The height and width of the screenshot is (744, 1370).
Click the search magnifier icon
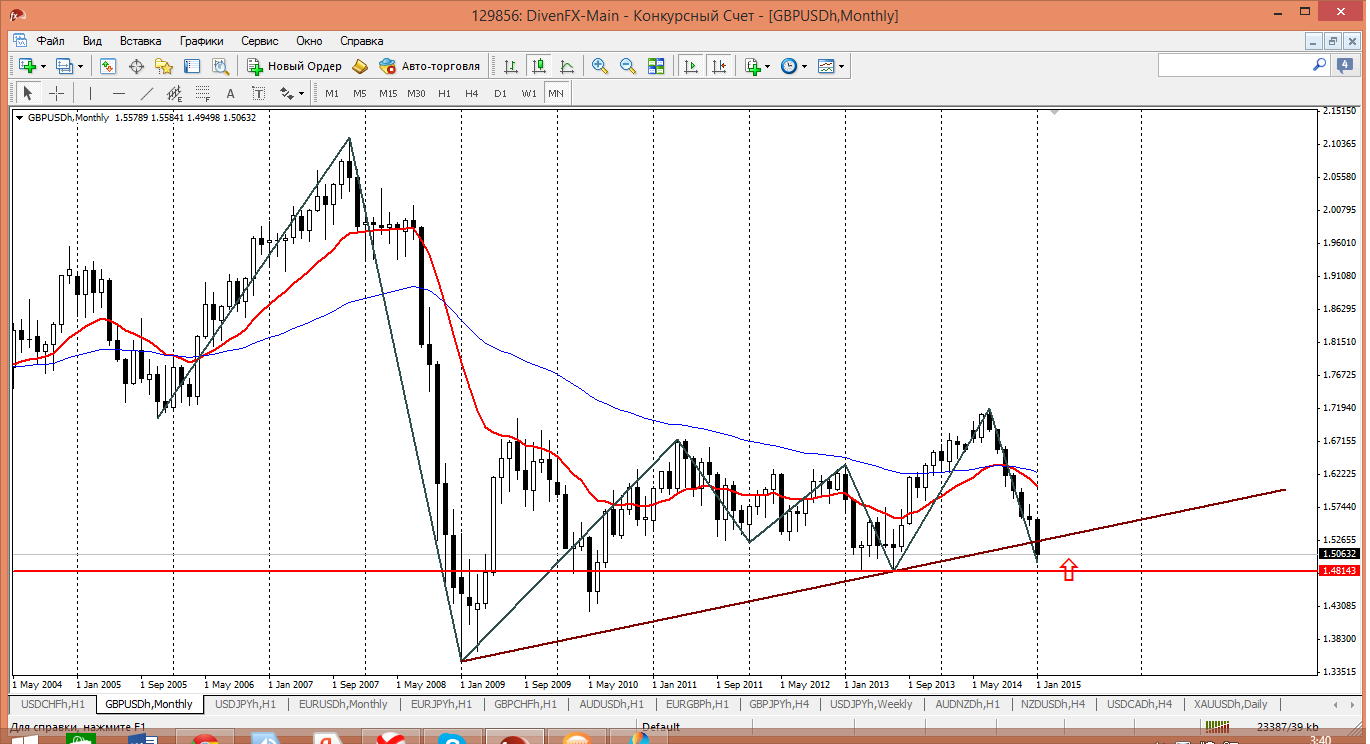[1319, 65]
